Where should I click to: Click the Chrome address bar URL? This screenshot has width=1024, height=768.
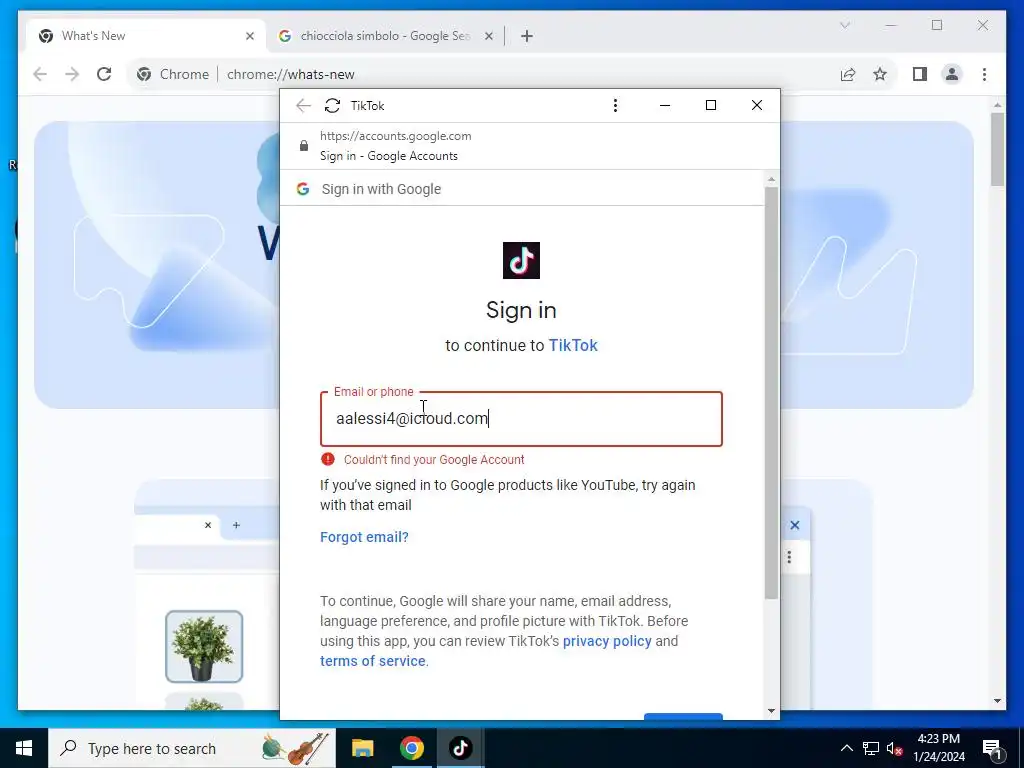[x=291, y=74]
